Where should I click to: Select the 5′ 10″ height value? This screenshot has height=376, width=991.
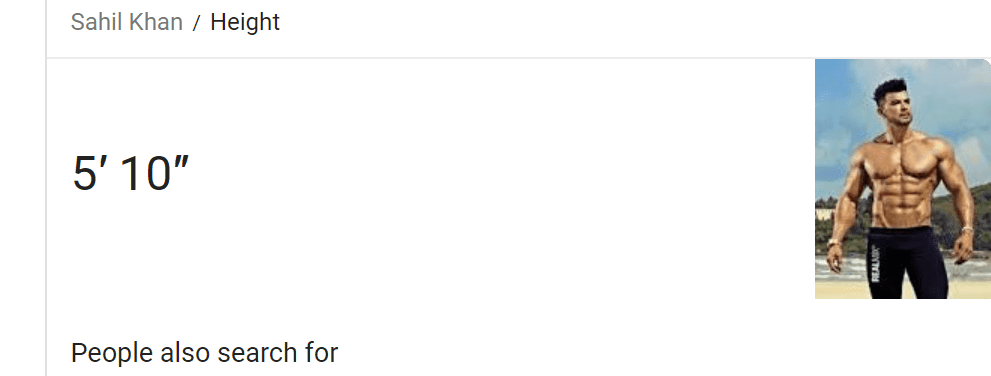[131, 173]
